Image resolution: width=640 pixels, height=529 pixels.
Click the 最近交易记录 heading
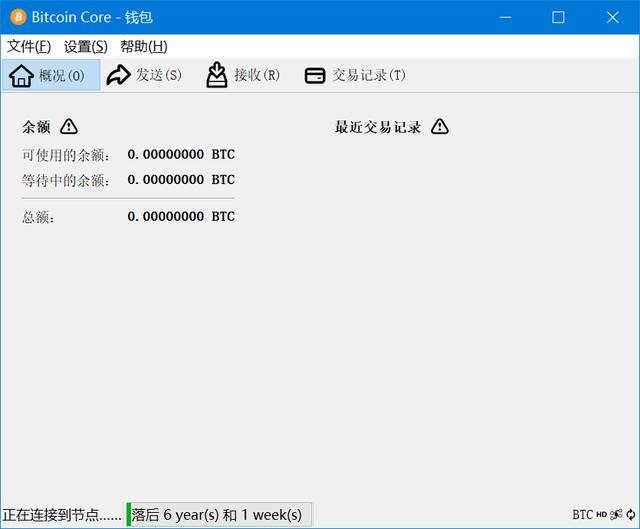point(378,127)
